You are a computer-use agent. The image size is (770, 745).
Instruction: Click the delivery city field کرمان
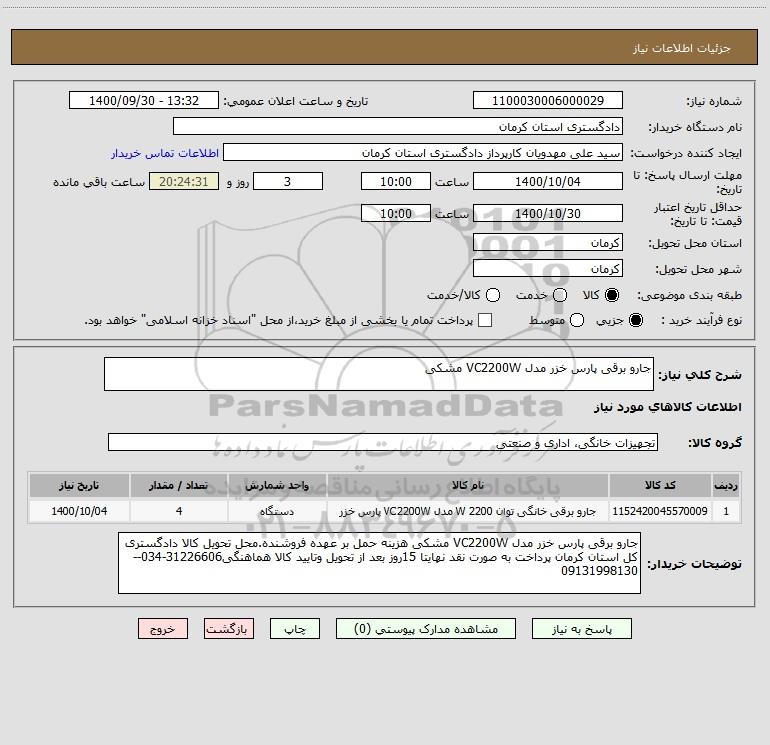pyautogui.click(x=548, y=268)
